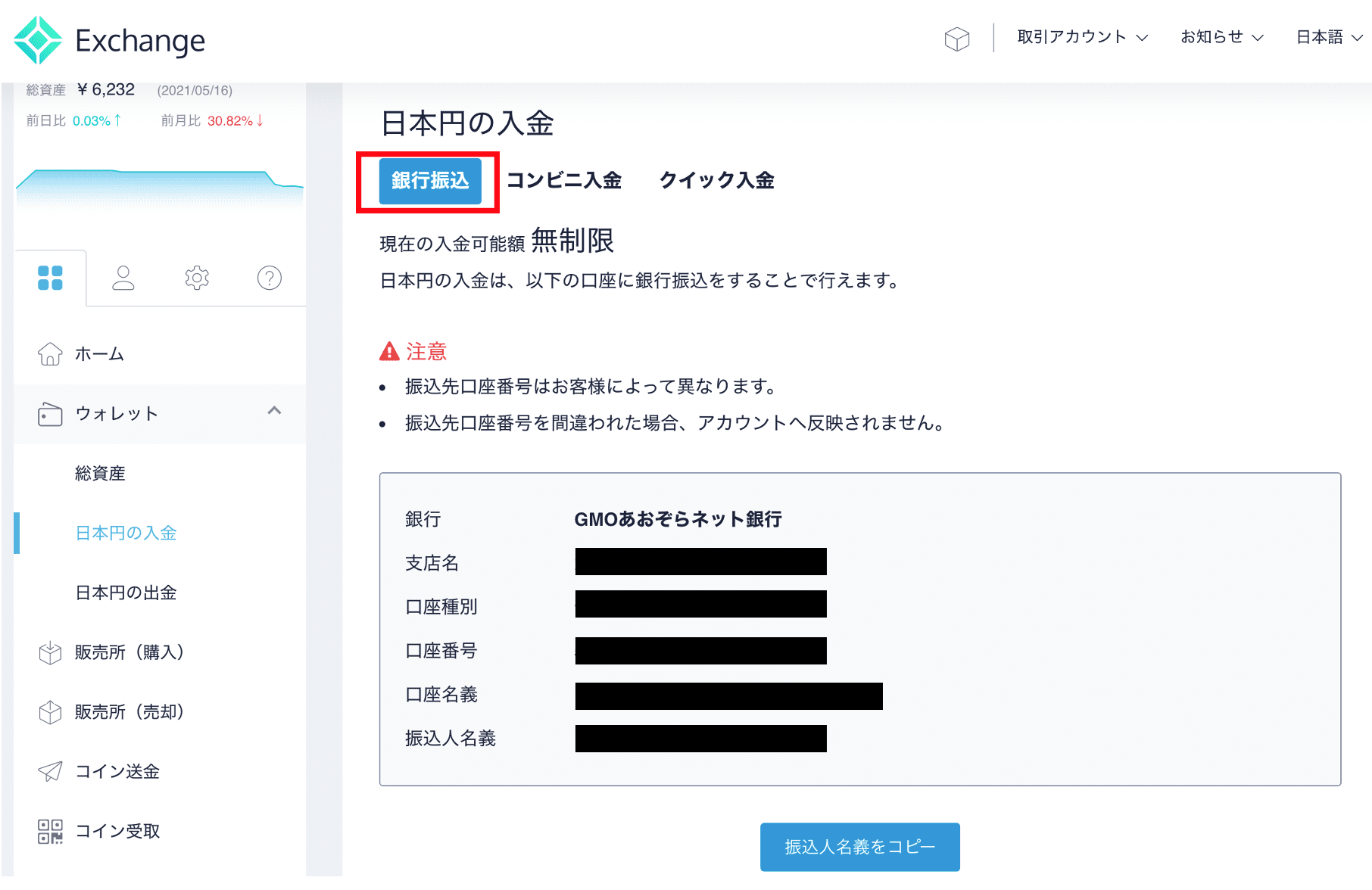Select the paper plane icon for コイン送金
The image size is (1372, 890).
pyautogui.click(x=50, y=771)
